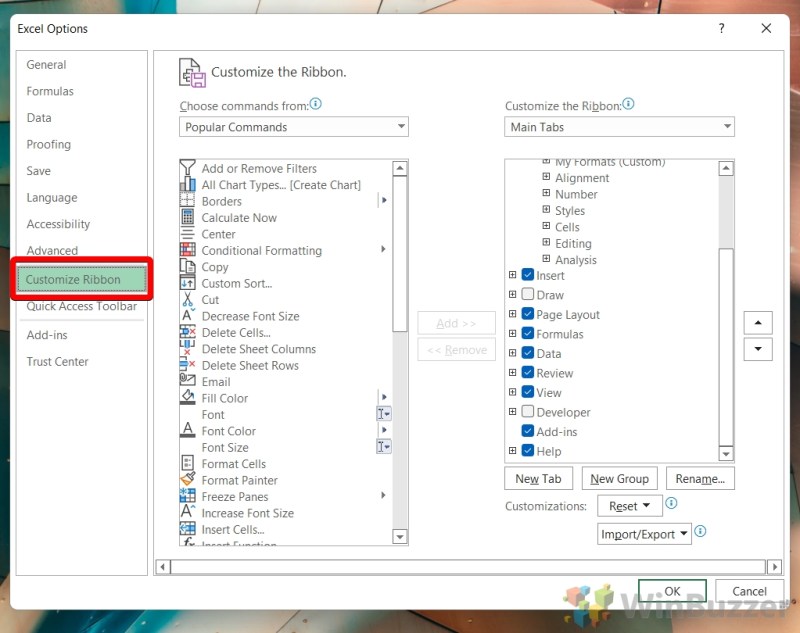Viewport: 800px width, 633px height.
Task: Click the Conditional Formatting icon
Action: point(187,250)
